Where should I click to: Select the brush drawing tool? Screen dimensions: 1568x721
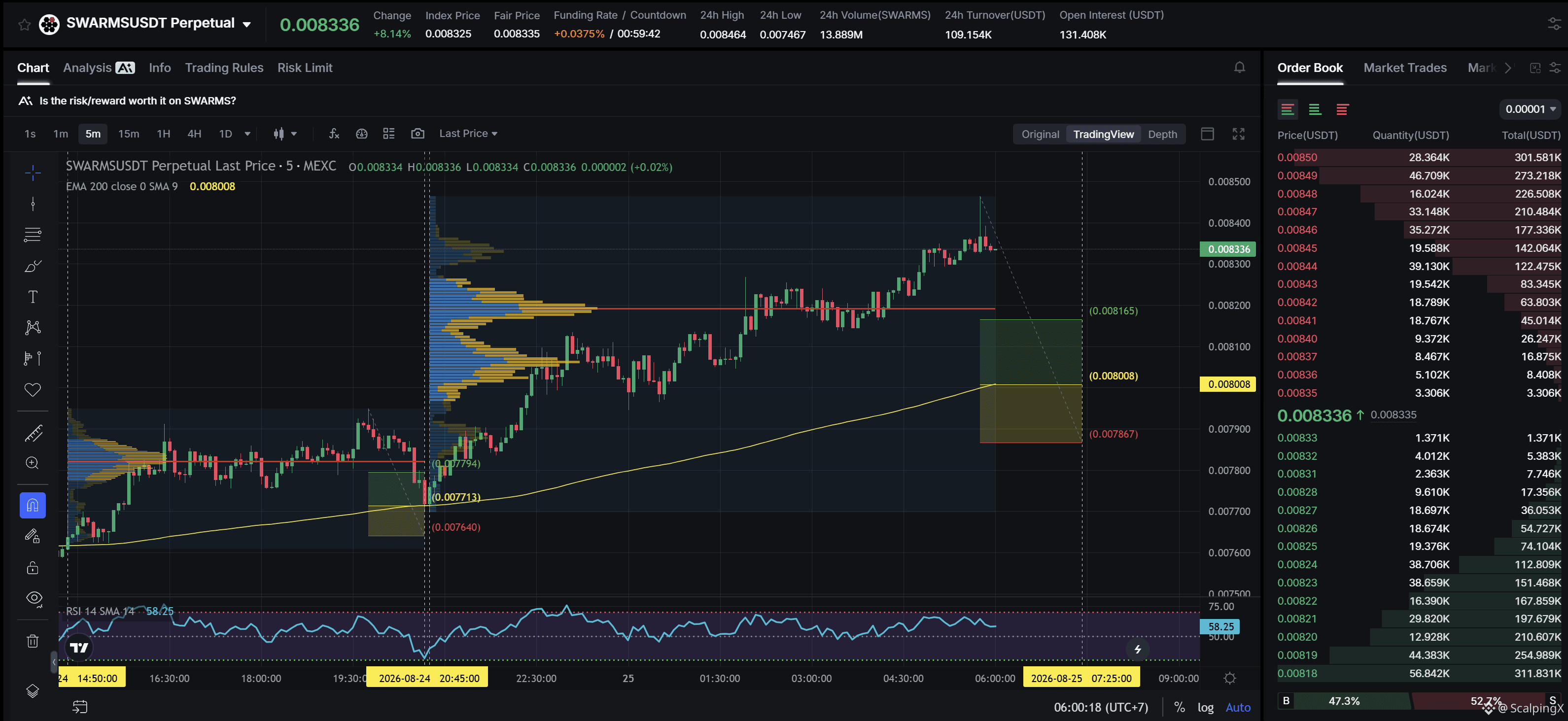click(x=33, y=266)
